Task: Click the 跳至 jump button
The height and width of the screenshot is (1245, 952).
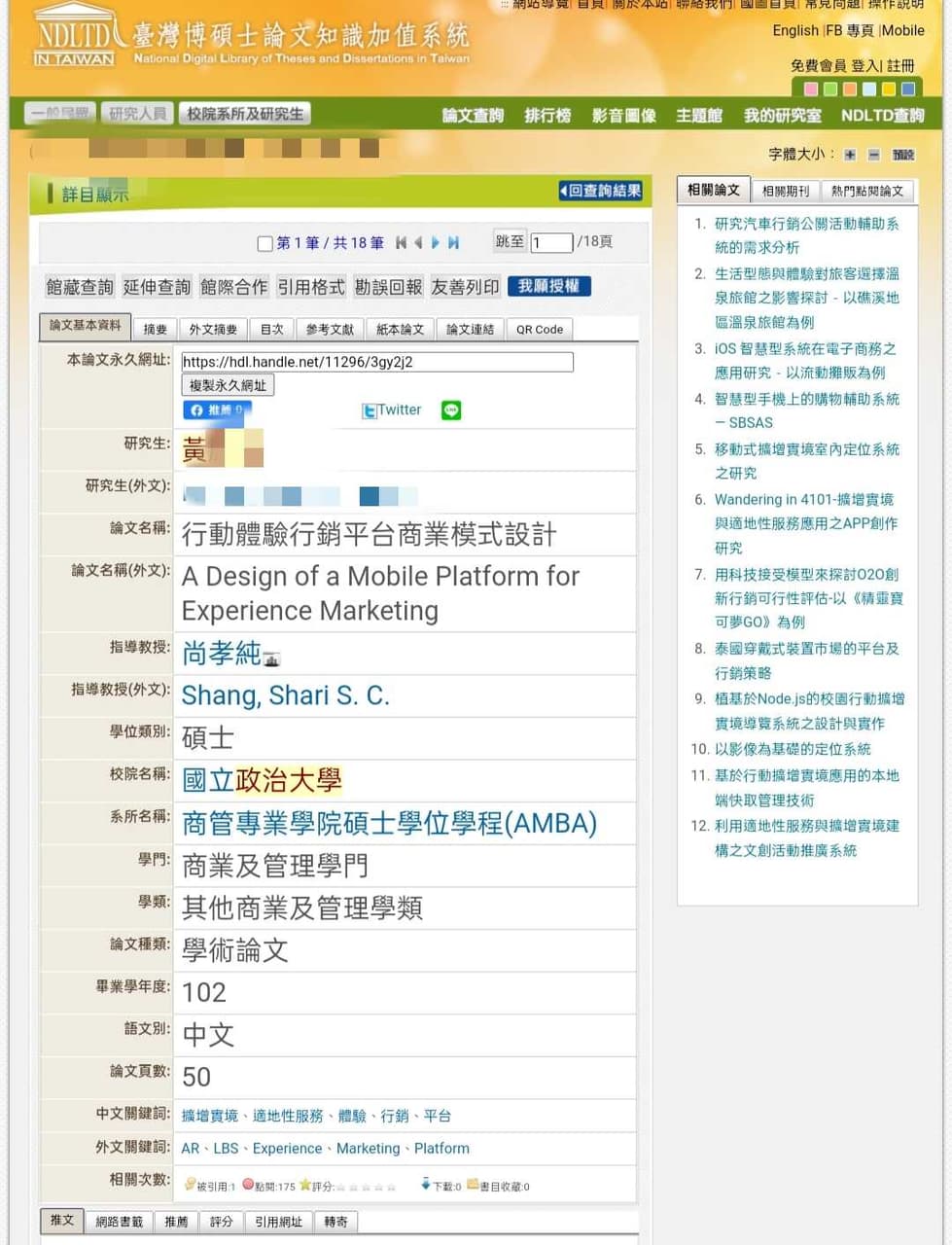Action: [510, 241]
